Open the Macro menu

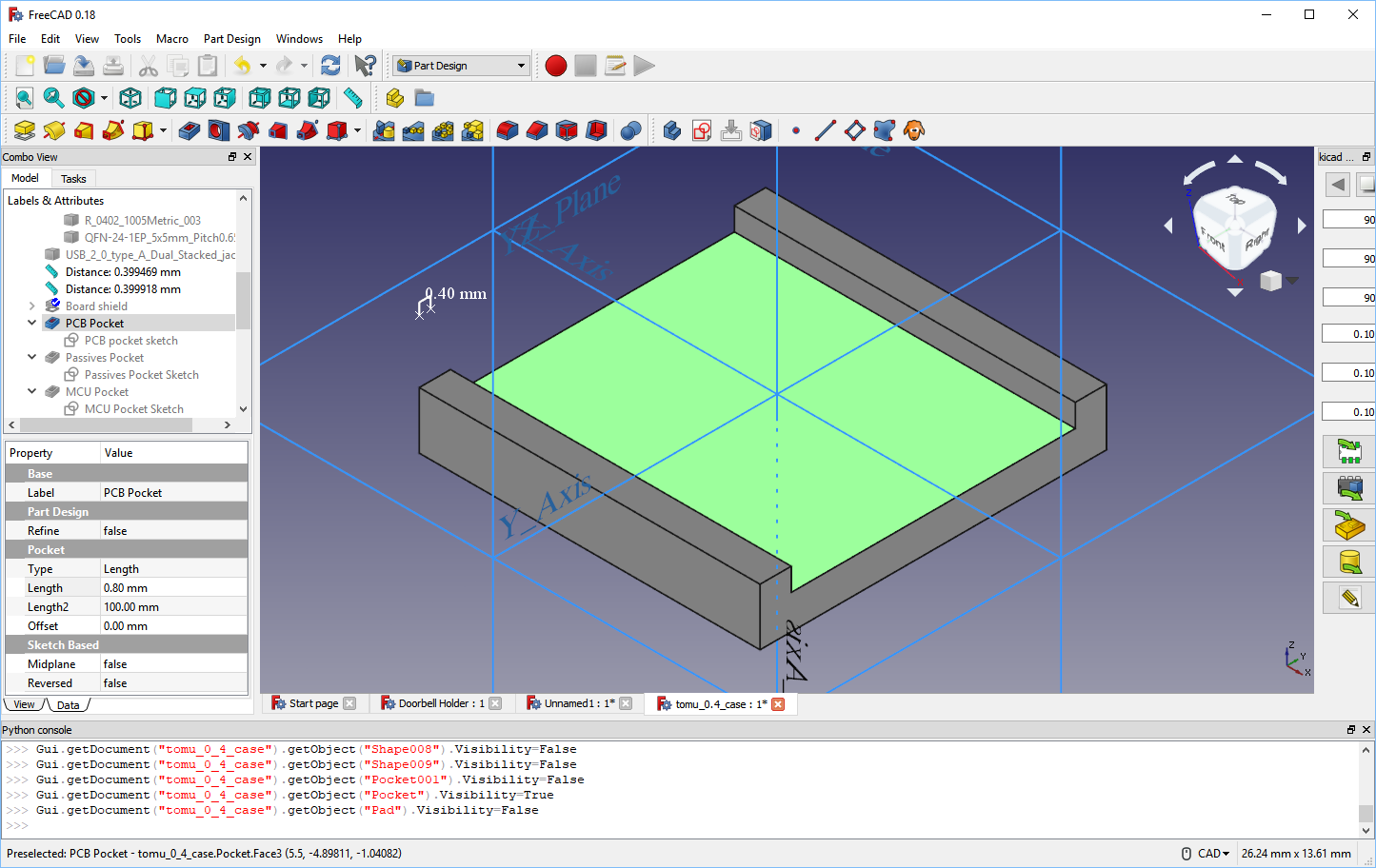[171, 39]
